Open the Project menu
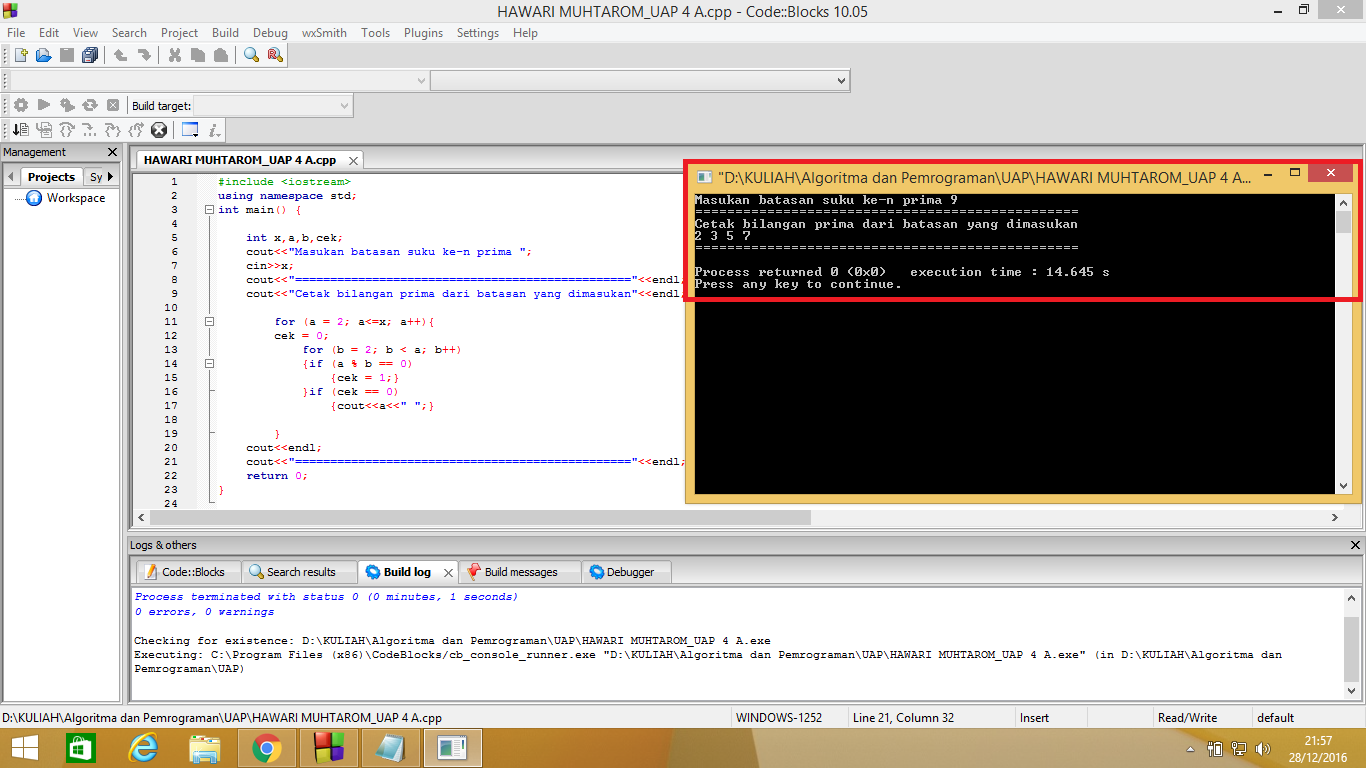 (180, 33)
